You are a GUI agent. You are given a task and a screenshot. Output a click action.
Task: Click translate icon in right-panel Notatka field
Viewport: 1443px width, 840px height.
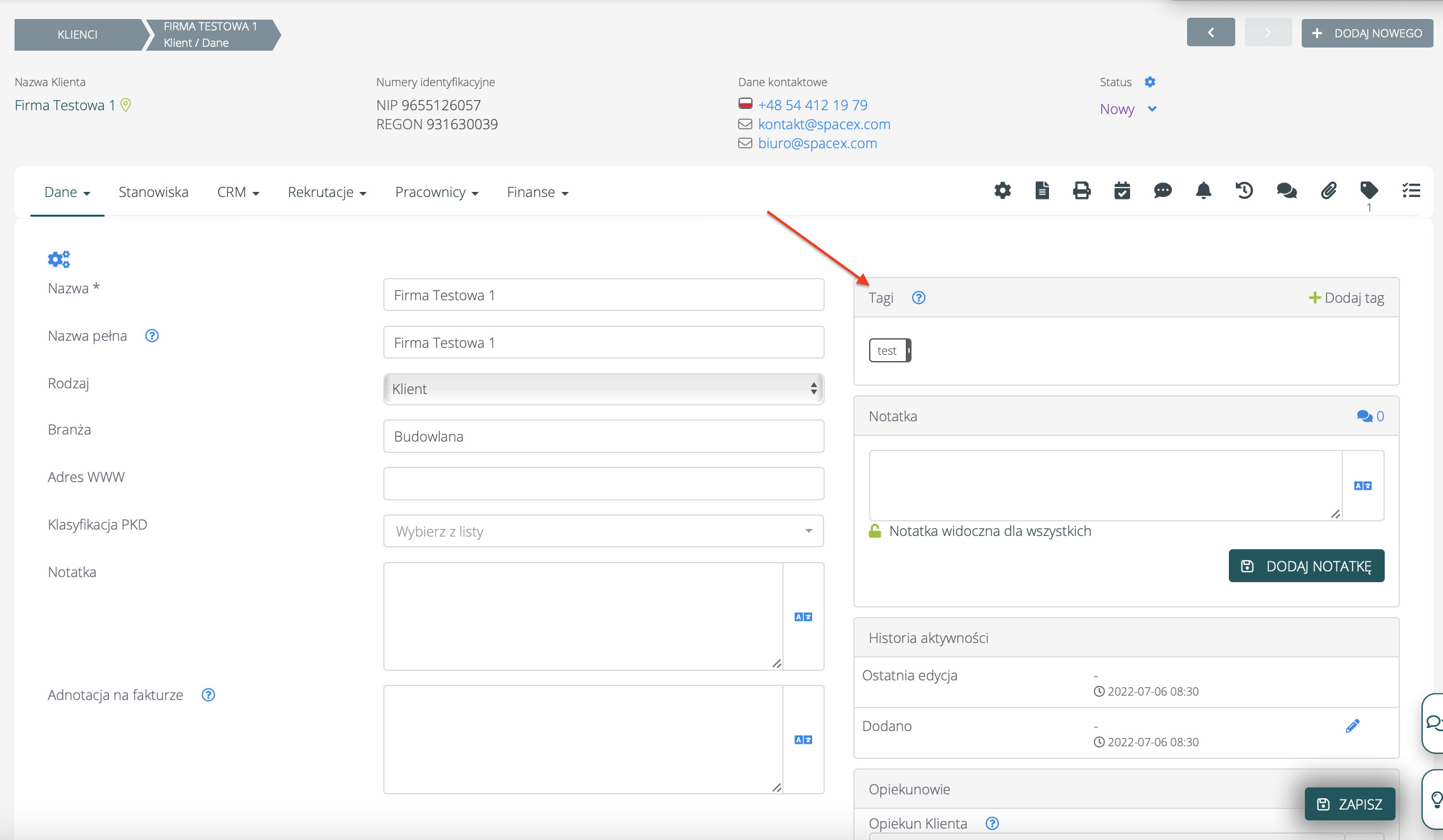click(1363, 486)
